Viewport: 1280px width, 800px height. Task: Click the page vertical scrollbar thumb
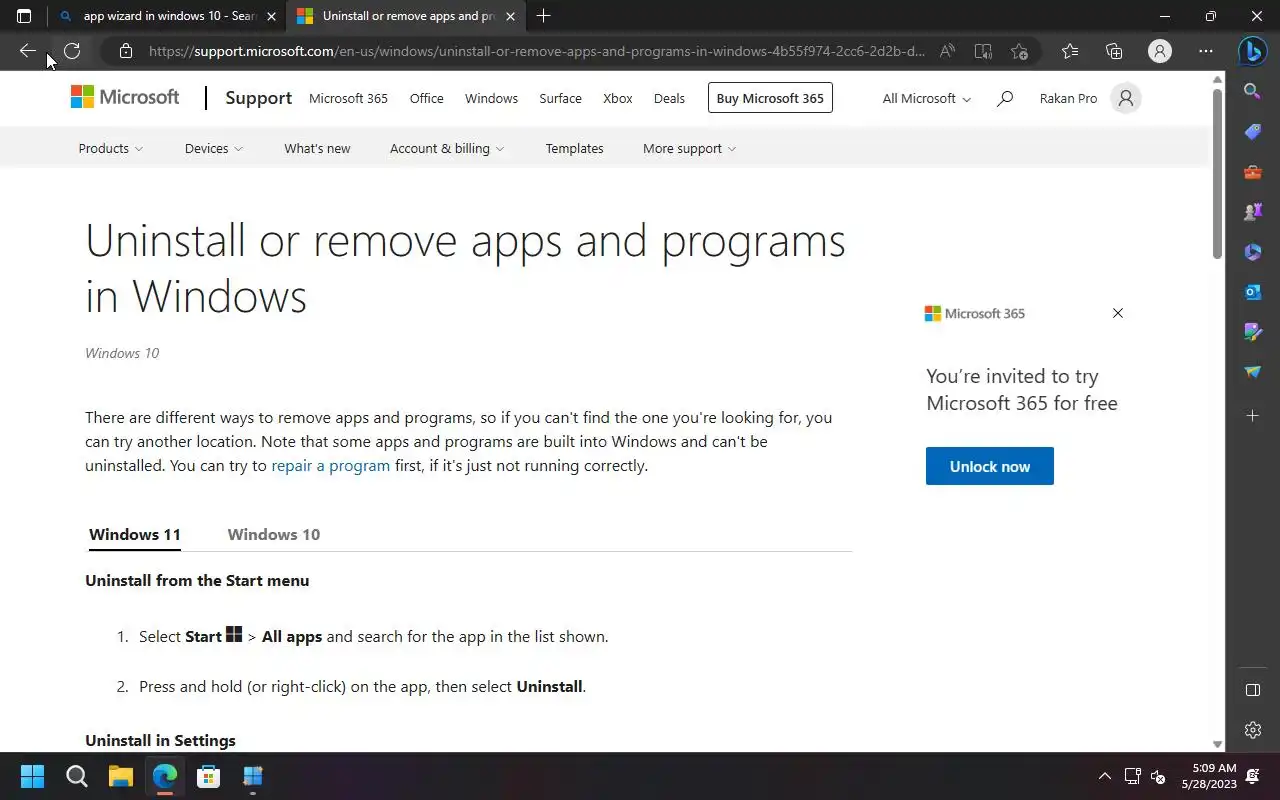pyautogui.click(x=1217, y=175)
